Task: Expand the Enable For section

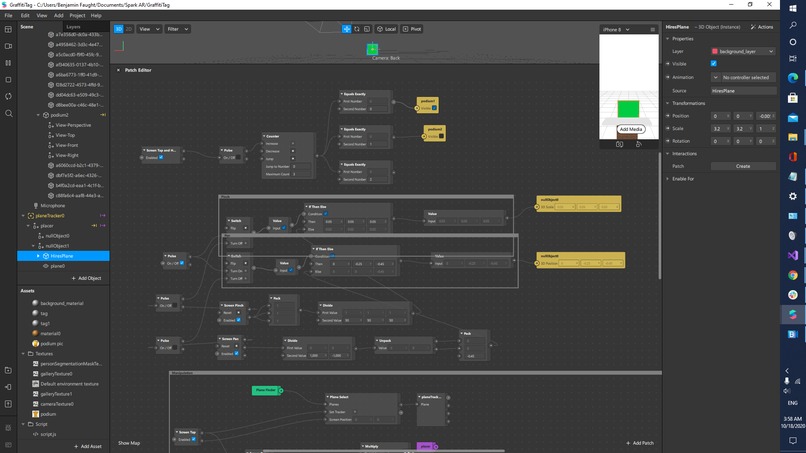Action: tap(668, 179)
